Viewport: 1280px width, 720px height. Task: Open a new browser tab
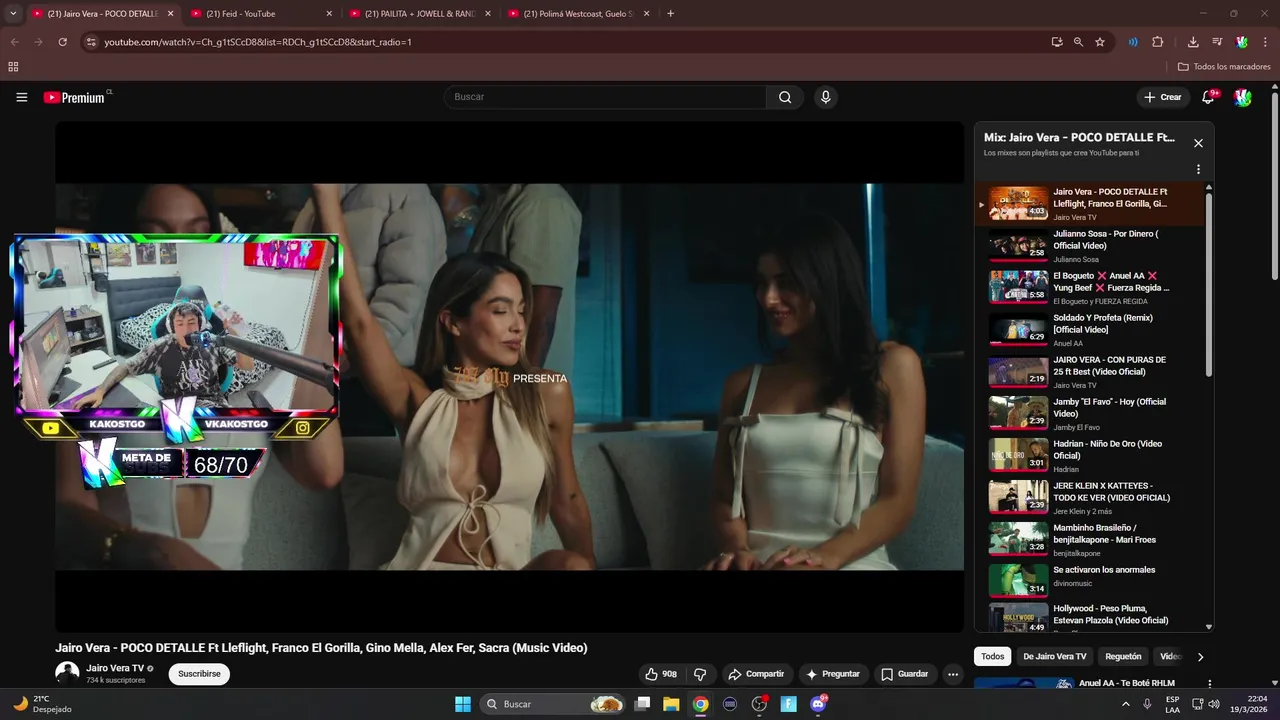pos(670,14)
